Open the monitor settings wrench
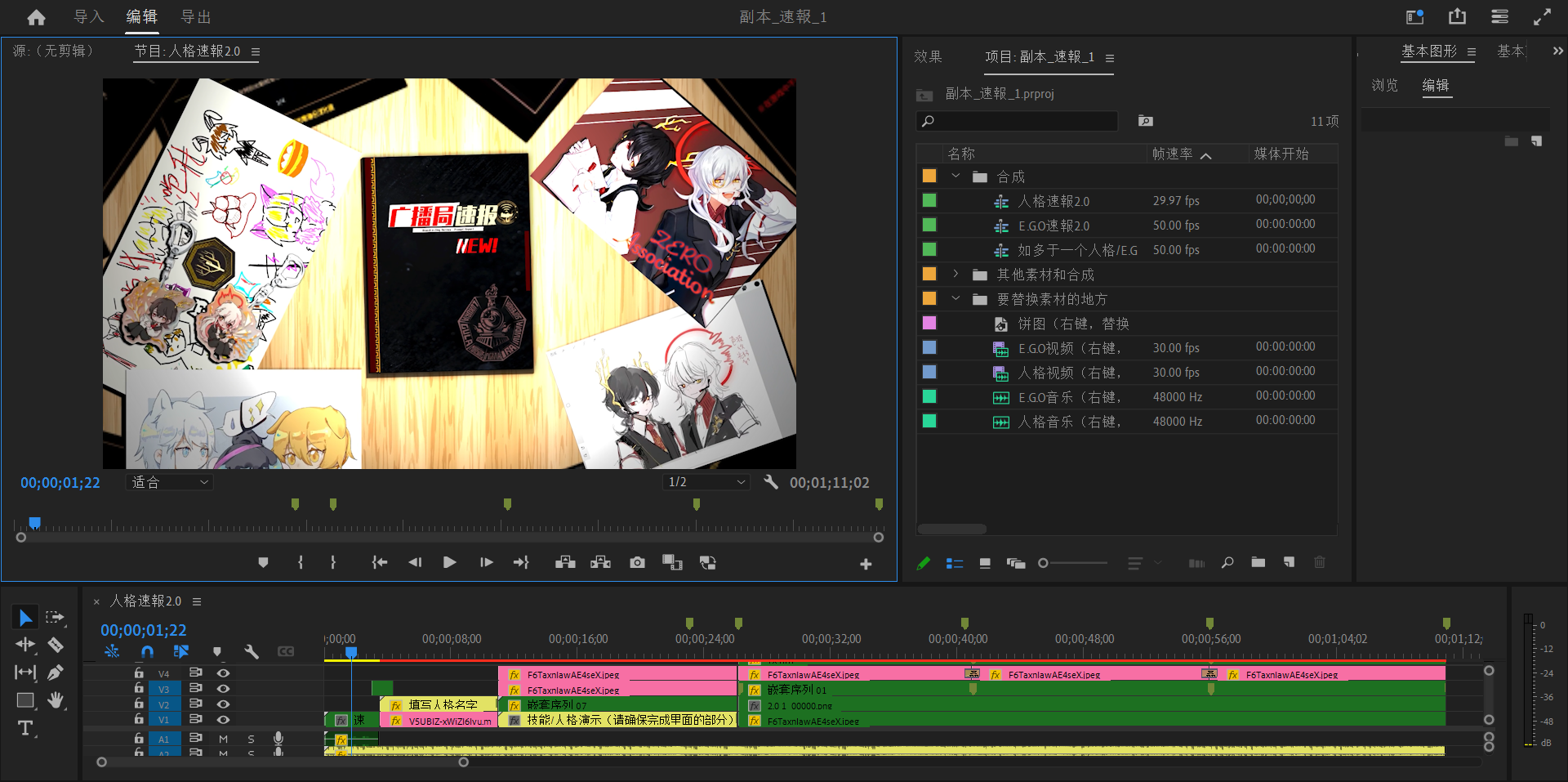The height and width of the screenshot is (782, 1568). click(x=770, y=482)
